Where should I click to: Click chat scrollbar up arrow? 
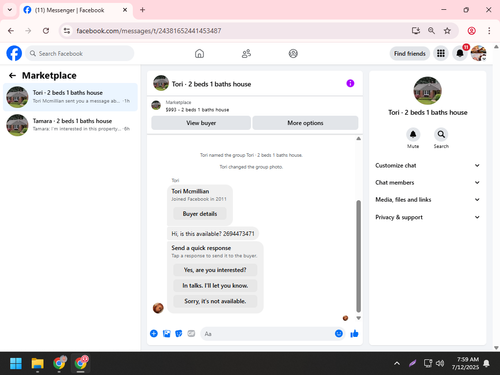click(x=358, y=138)
